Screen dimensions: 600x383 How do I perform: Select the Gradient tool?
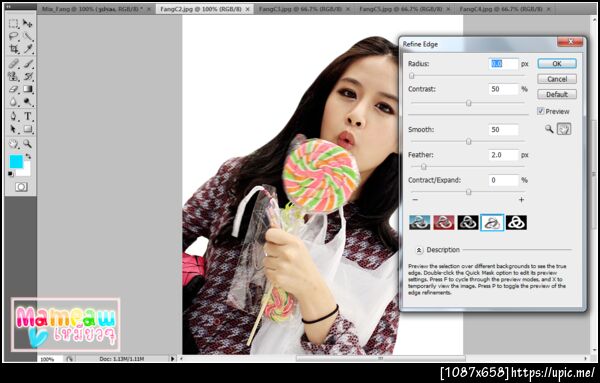coord(28,89)
